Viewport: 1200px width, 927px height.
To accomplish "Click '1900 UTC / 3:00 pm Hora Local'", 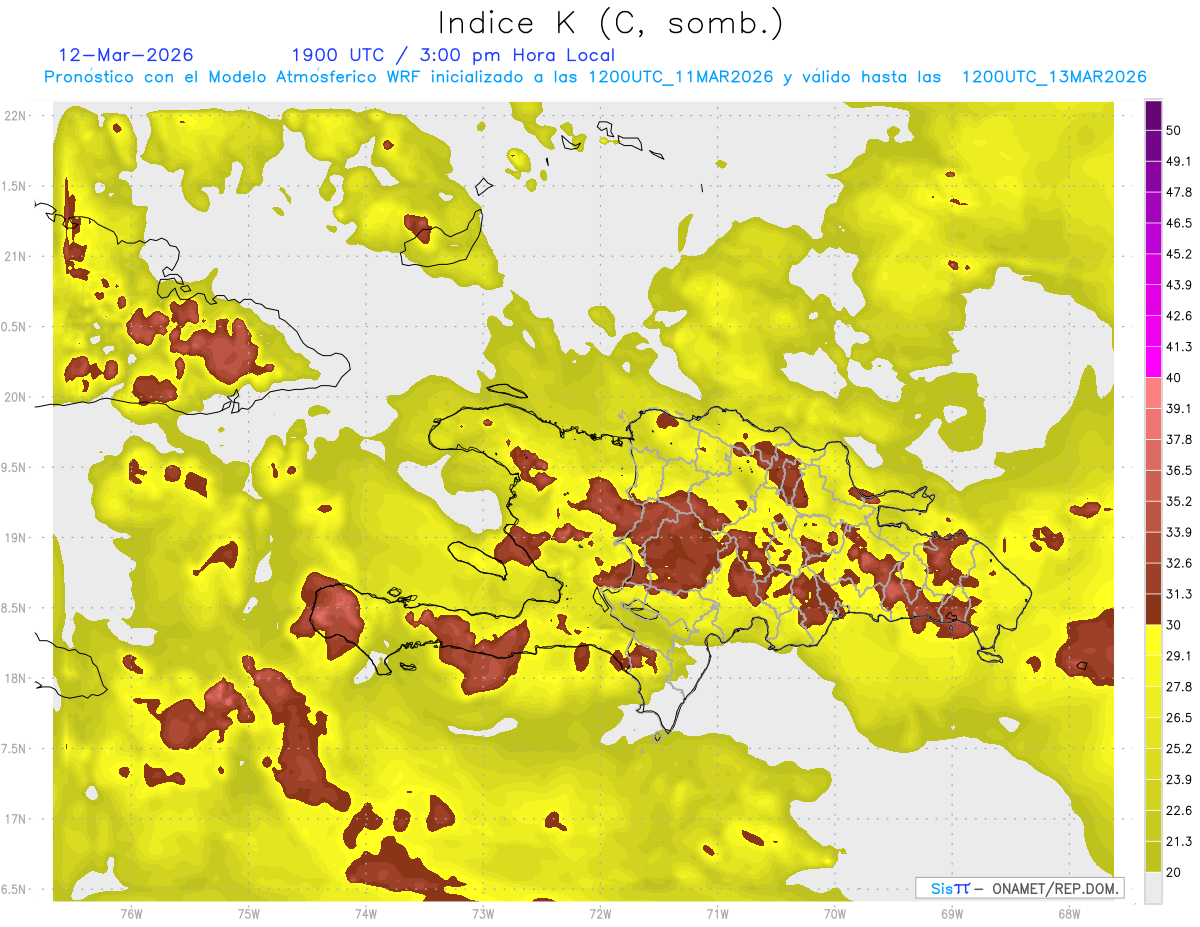I will tap(453, 55).
